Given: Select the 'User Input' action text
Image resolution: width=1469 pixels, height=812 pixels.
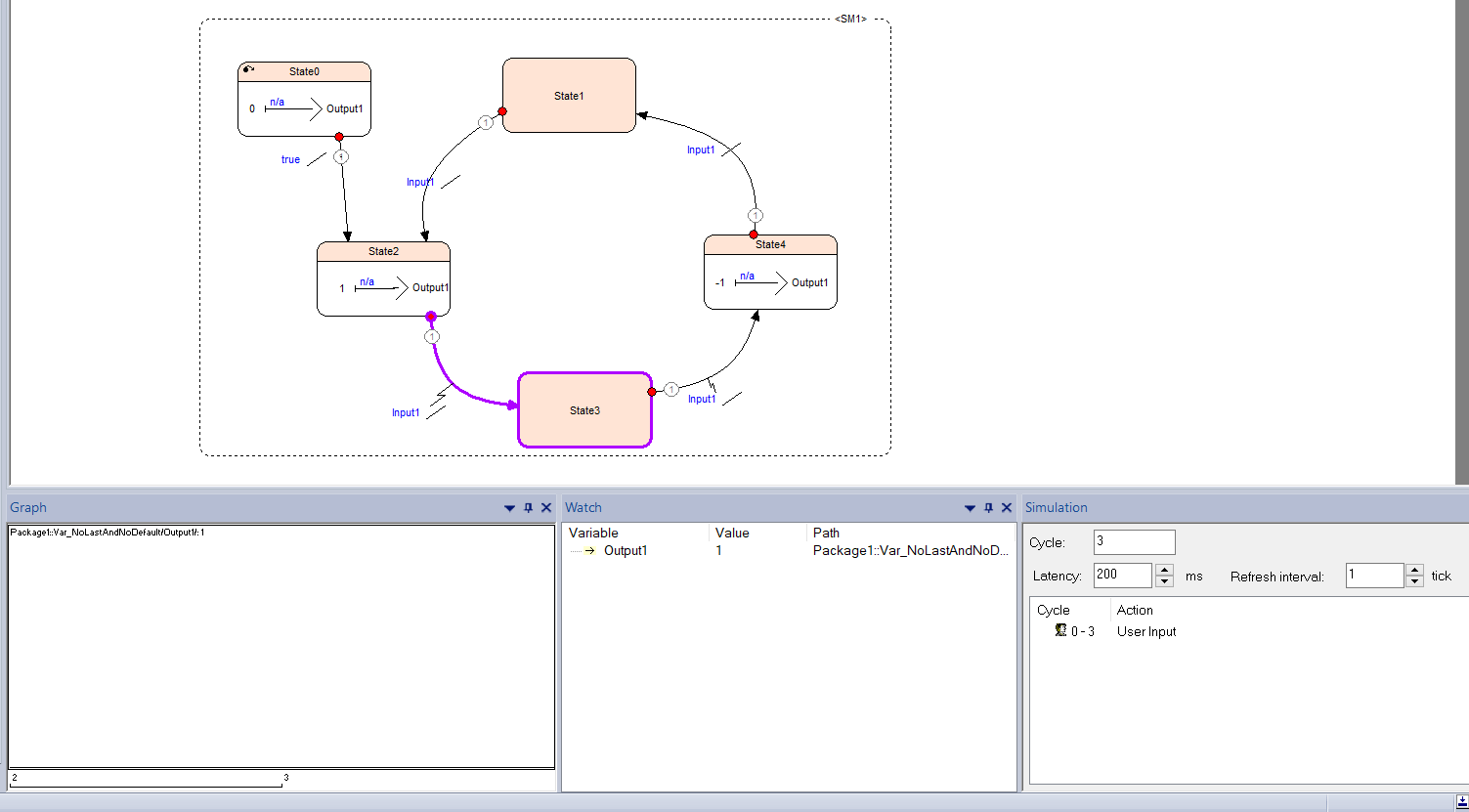Looking at the screenshot, I should [x=1146, y=631].
